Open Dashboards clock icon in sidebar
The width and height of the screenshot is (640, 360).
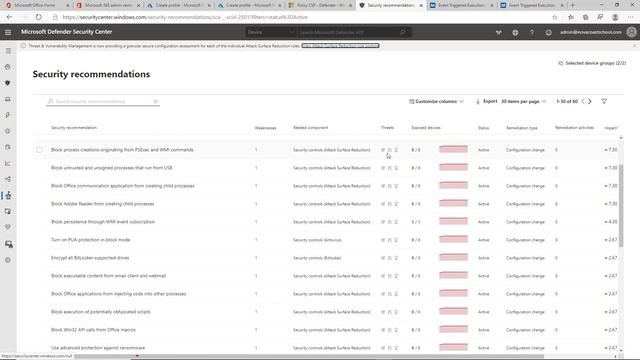pos(8,67)
